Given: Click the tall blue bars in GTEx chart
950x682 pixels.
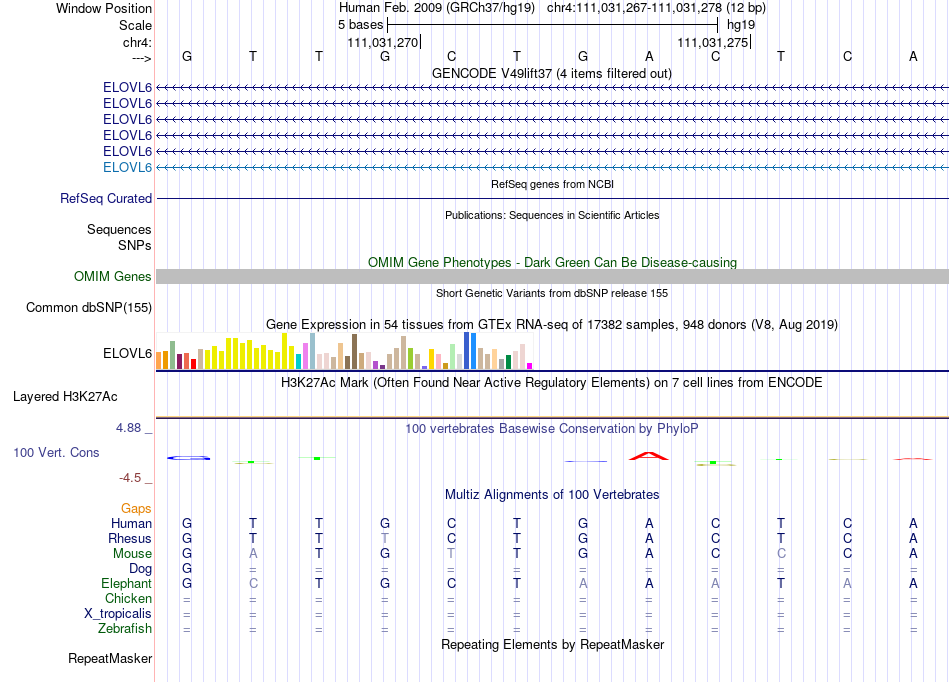Looking at the screenshot, I should [470, 351].
